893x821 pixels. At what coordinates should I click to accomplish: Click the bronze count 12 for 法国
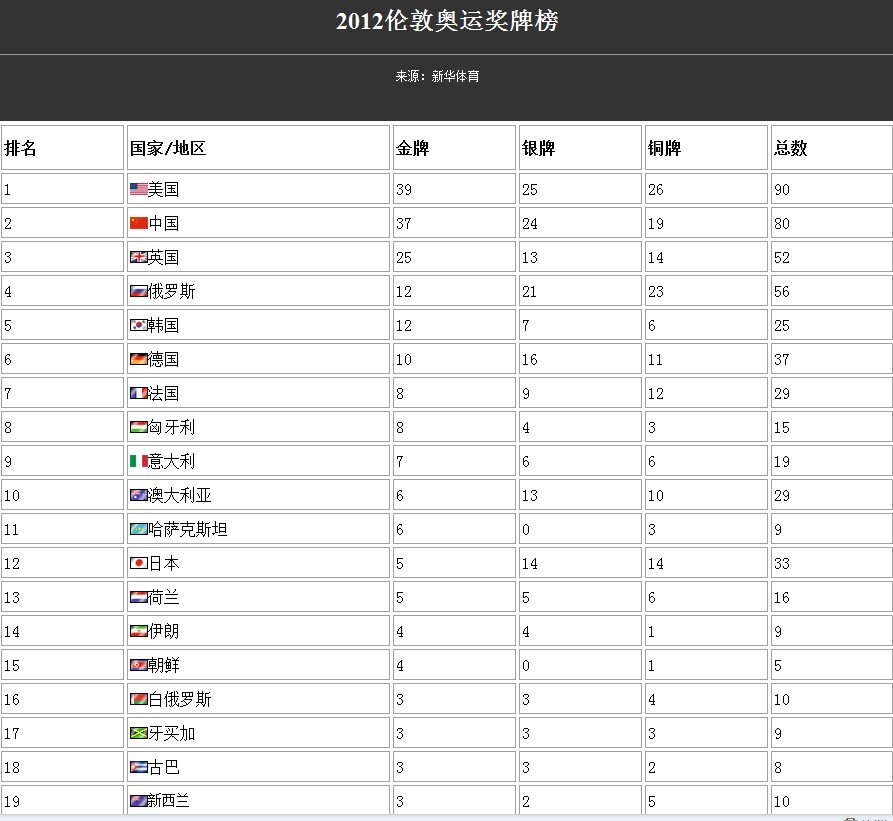coord(656,394)
